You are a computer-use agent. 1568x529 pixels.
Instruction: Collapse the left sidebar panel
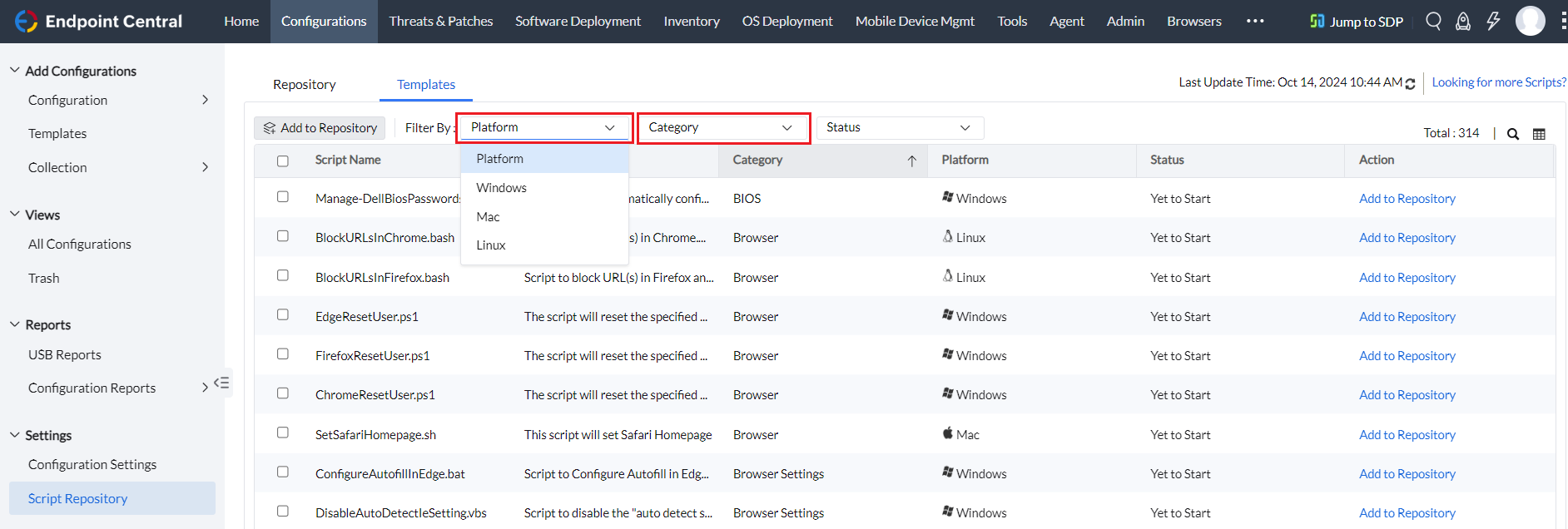point(221,383)
